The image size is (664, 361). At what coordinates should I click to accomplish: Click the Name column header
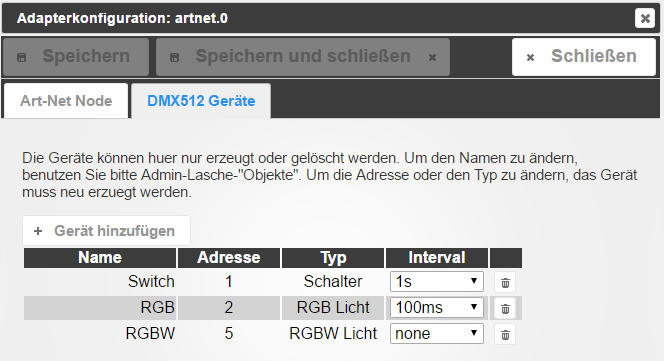[x=100, y=258]
